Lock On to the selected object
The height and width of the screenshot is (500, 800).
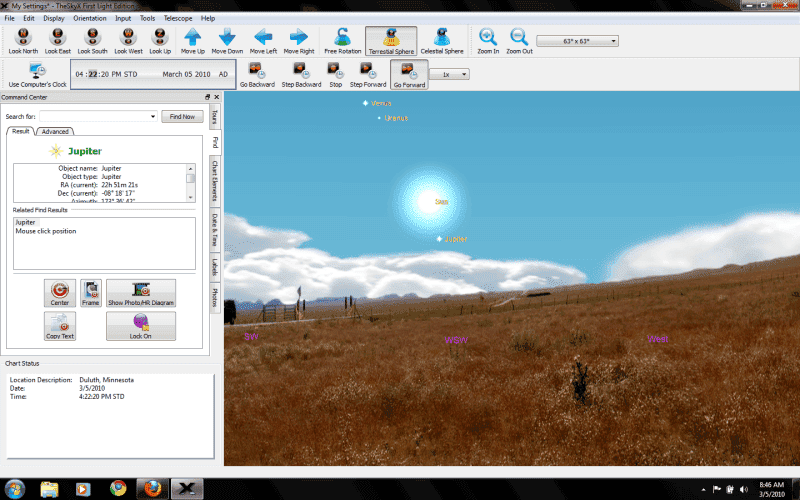click(x=140, y=326)
